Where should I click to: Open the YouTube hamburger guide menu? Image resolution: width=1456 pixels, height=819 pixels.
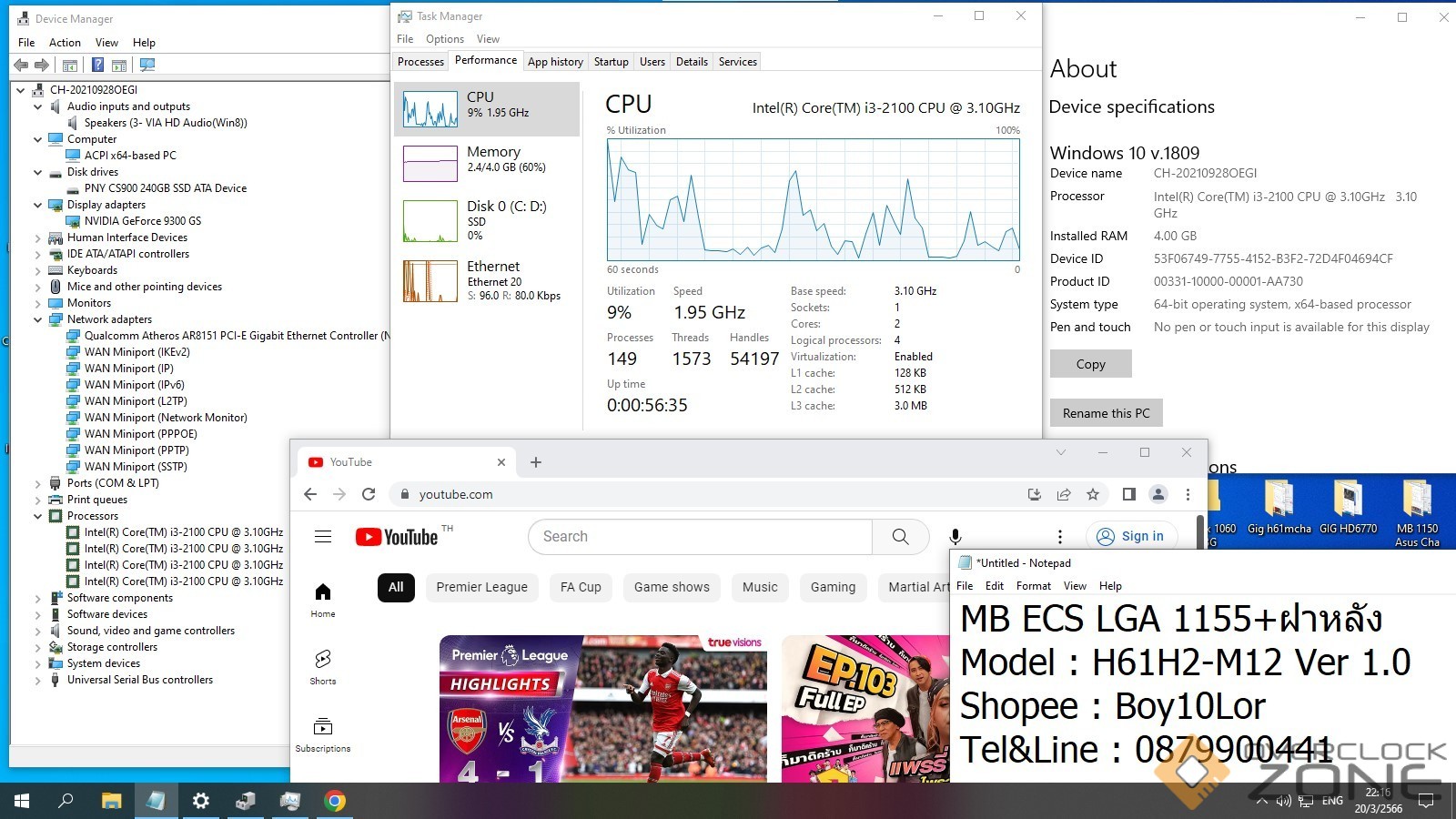click(323, 537)
